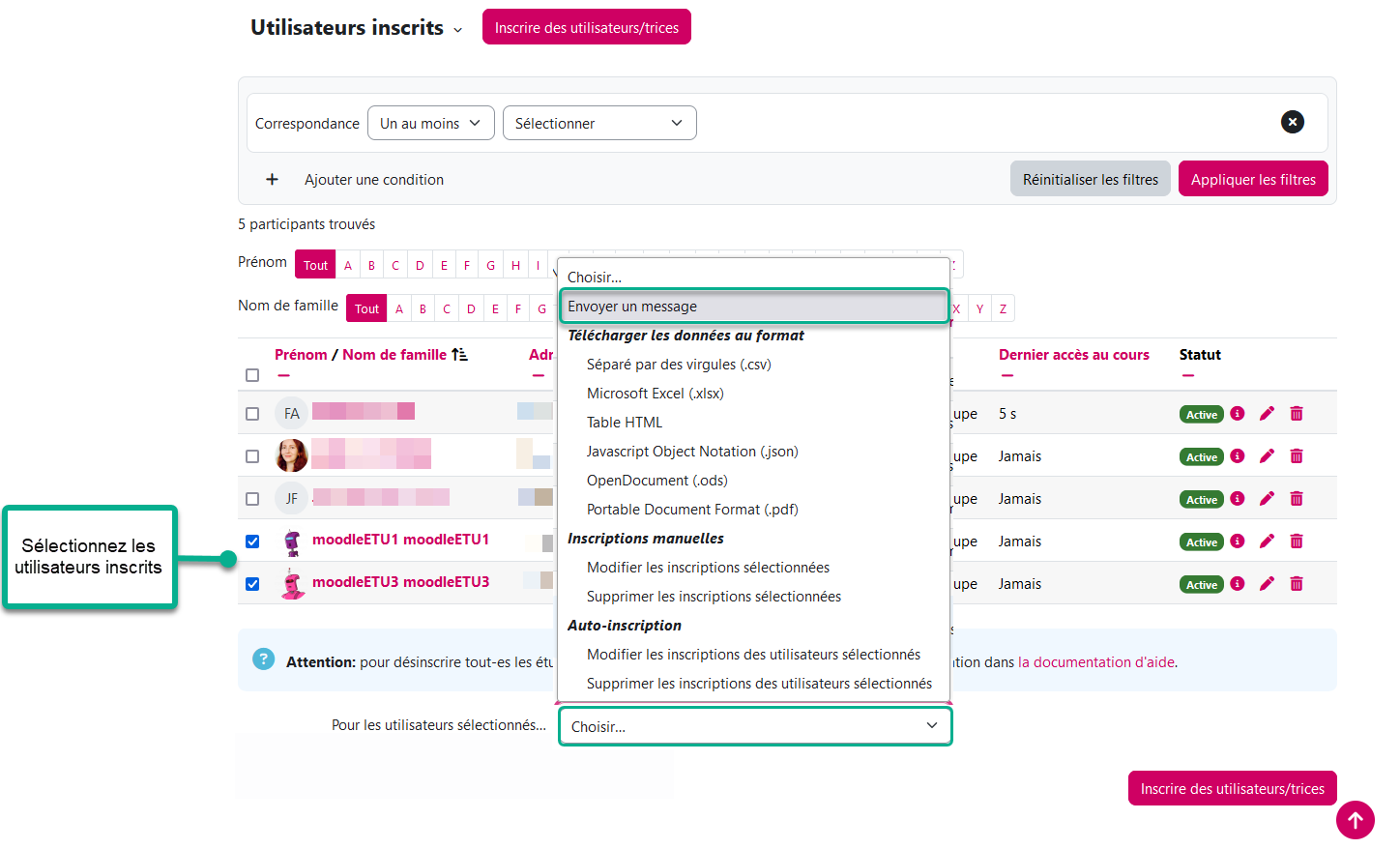This screenshot has height=849, width=1400.
Task: Expand the 'Sélectionner' filter dropdown
Action: tap(598, 124)
